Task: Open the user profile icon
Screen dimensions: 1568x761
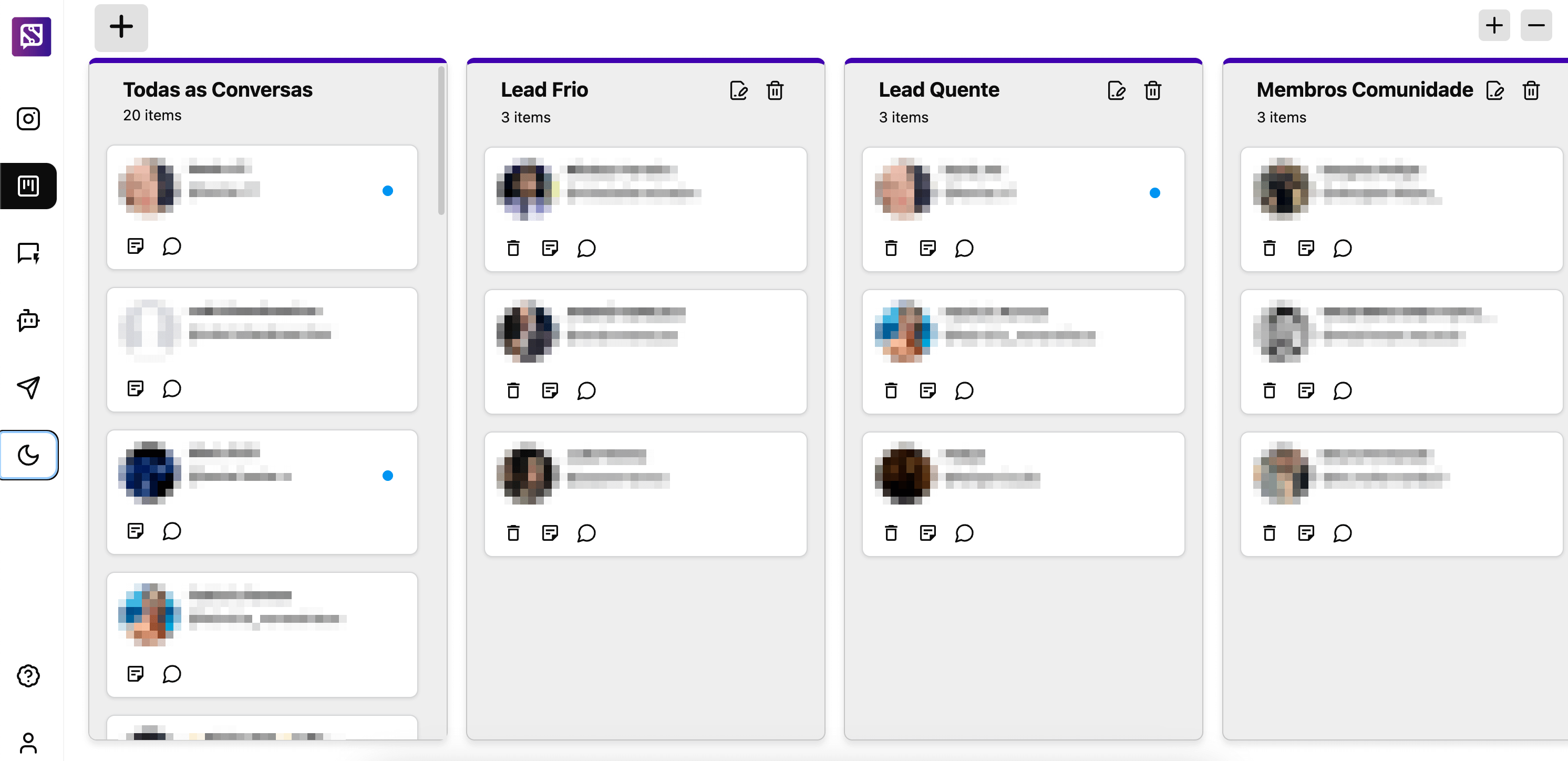Action: (x=28, y=743)
